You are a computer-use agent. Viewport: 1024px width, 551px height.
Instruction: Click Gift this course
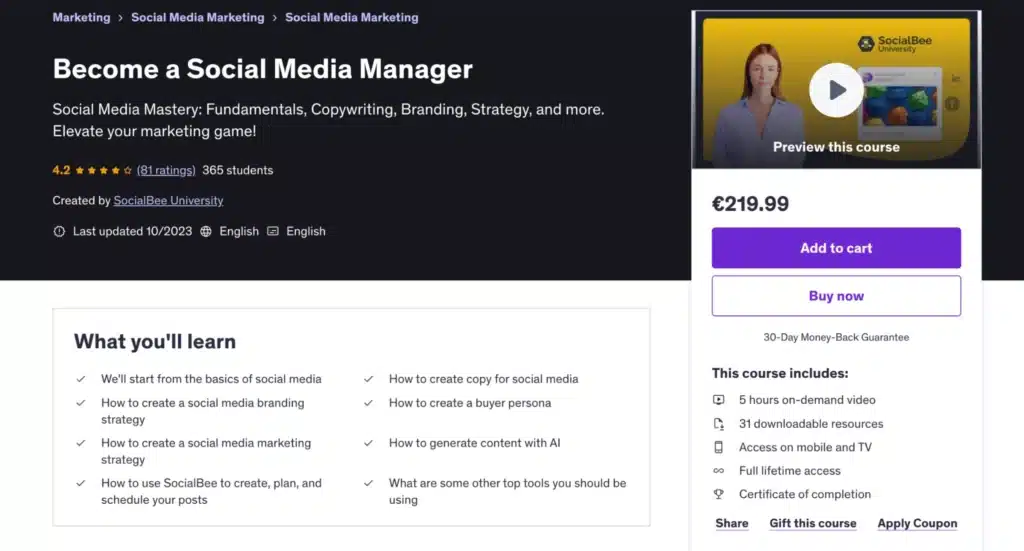point(812,523)
